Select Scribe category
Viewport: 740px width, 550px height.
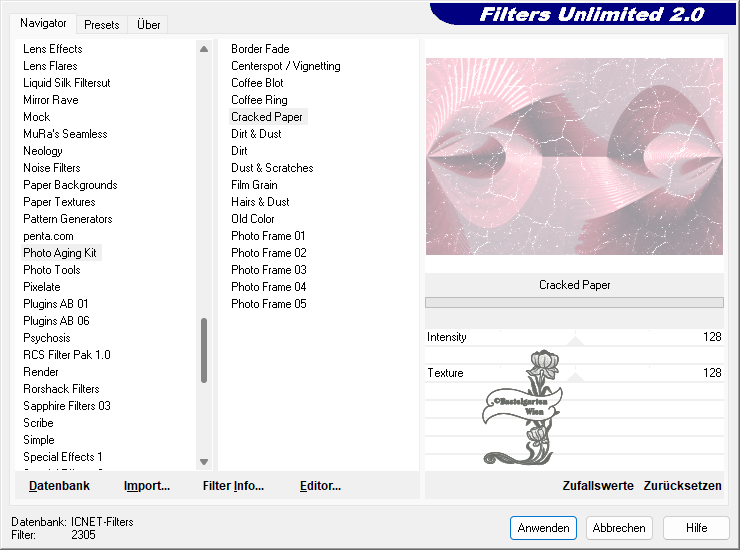[38, 423]
